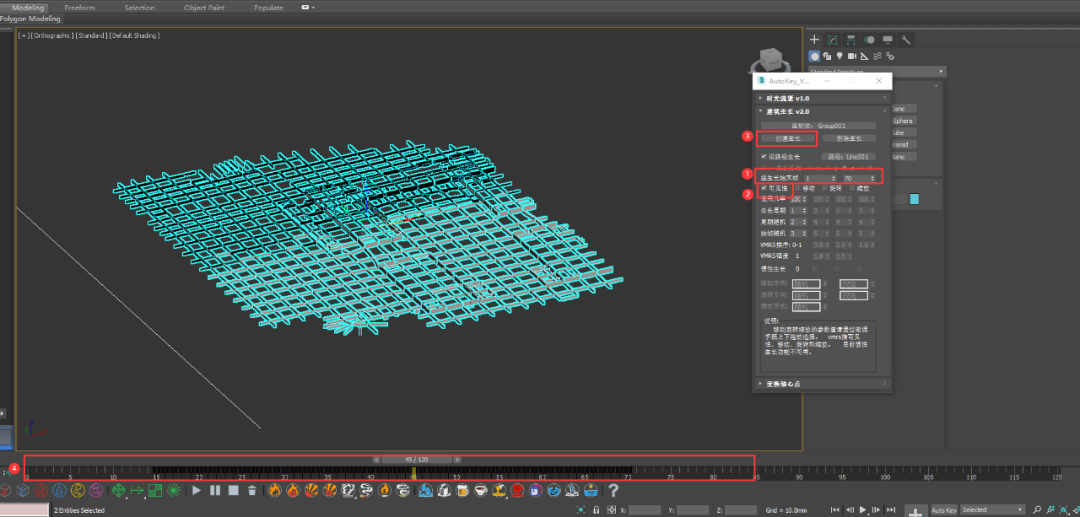The image size is (1080, 517).
Task: Switch to the Freeform ribbon tab
Action: [80, 7]
